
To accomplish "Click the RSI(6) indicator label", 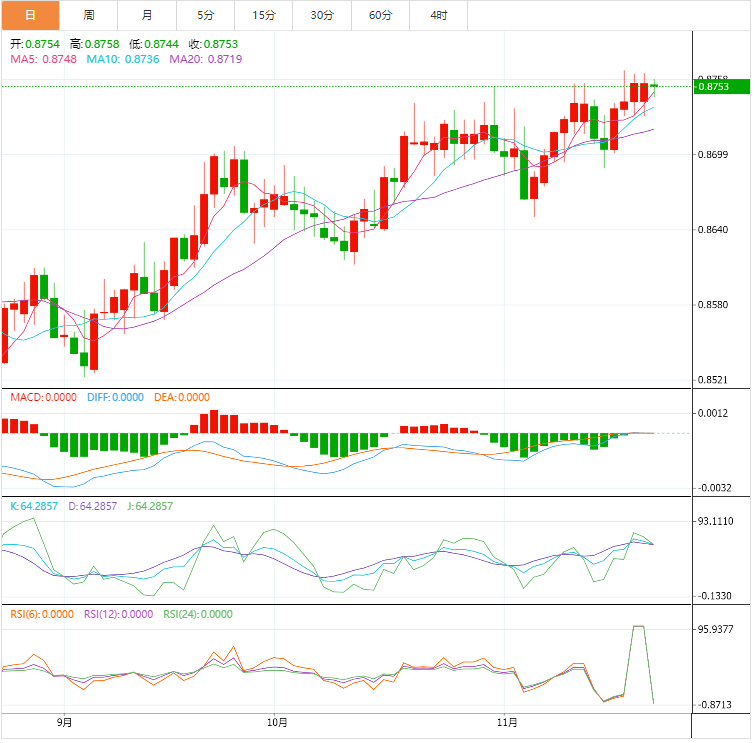I will pos(42,614).
